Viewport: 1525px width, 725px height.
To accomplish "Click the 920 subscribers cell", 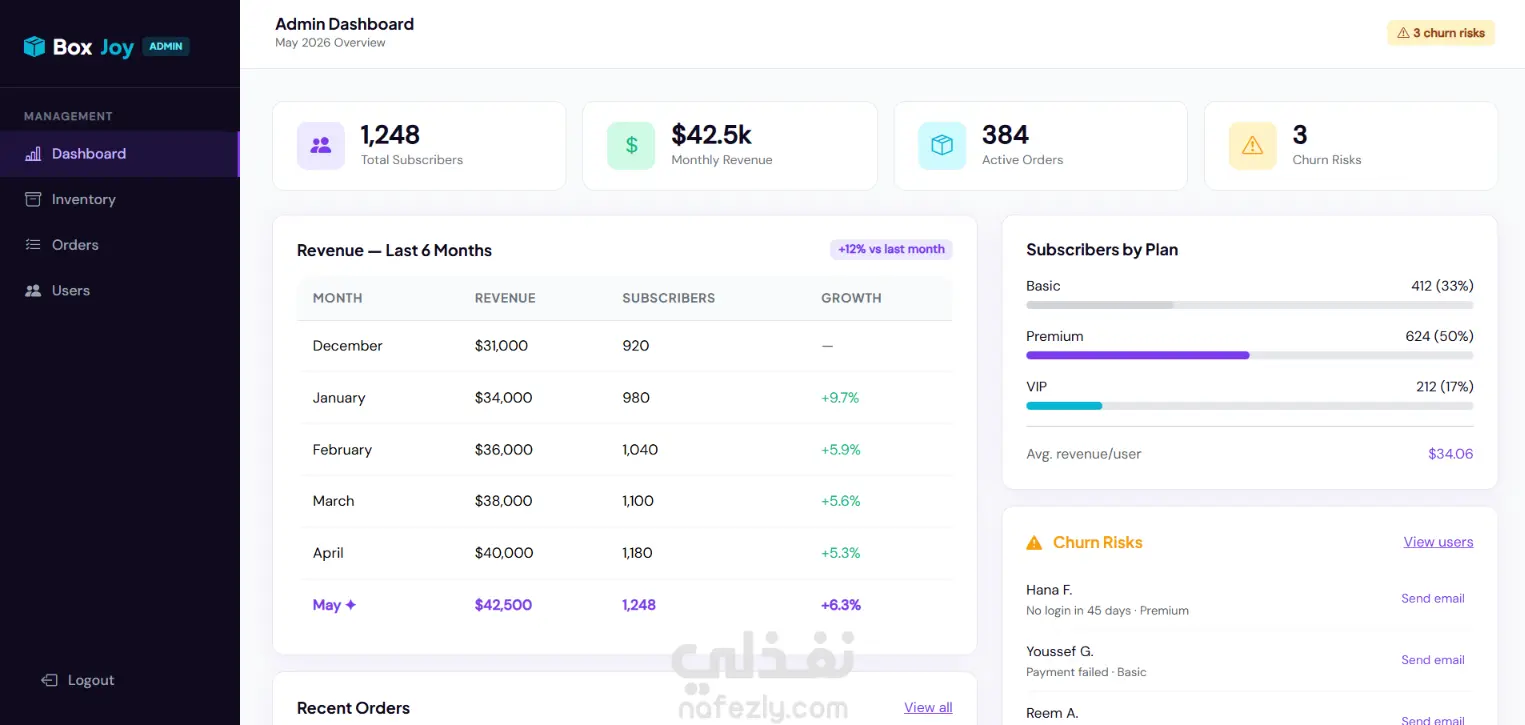I will [636, 346].
